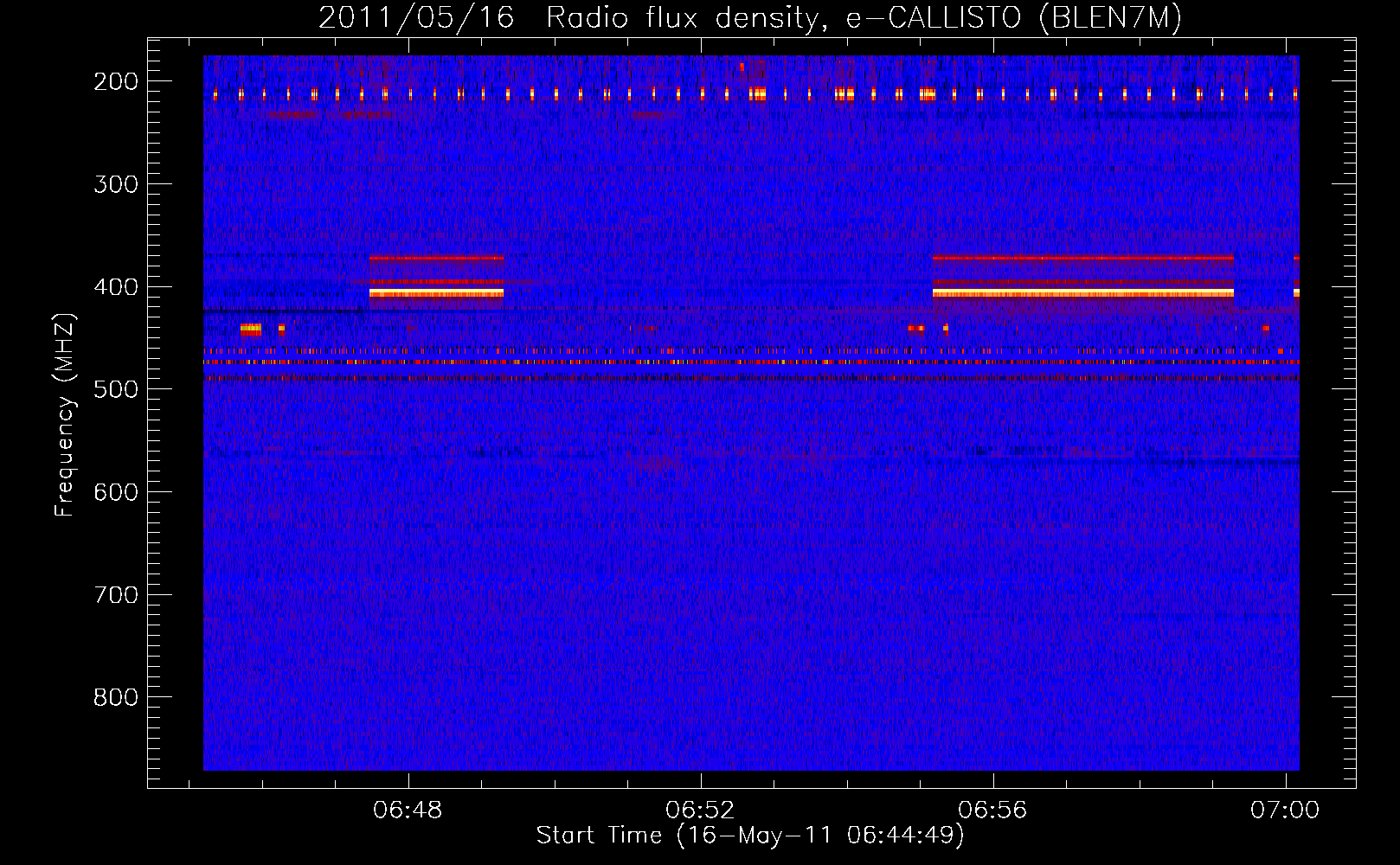This screenshot has width=1400, height=865.
Task: Click the long bright 400 MHz band after 06:56
Action: click(1083, 293)
